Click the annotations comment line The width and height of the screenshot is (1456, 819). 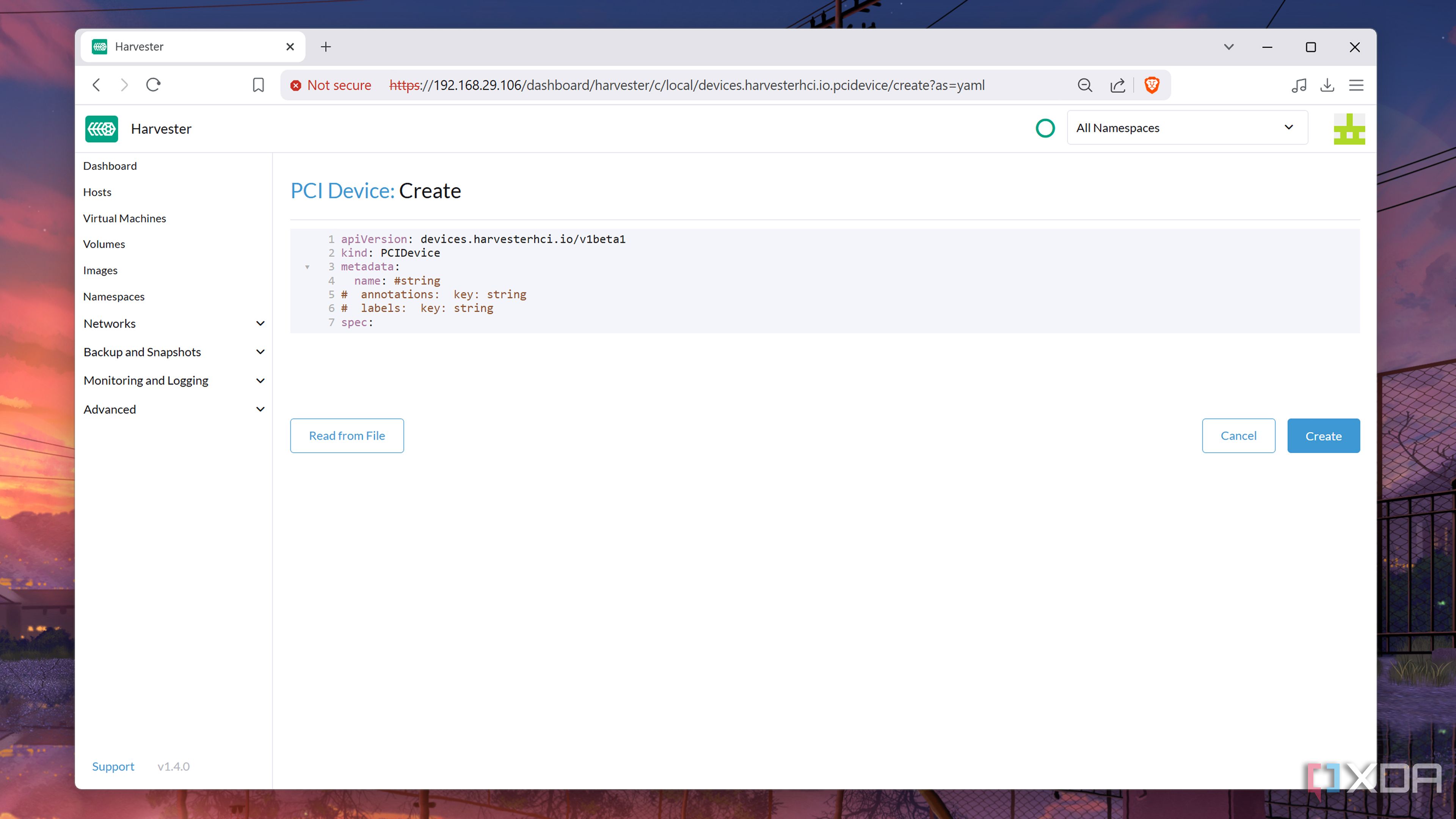(x=433, y=295)
